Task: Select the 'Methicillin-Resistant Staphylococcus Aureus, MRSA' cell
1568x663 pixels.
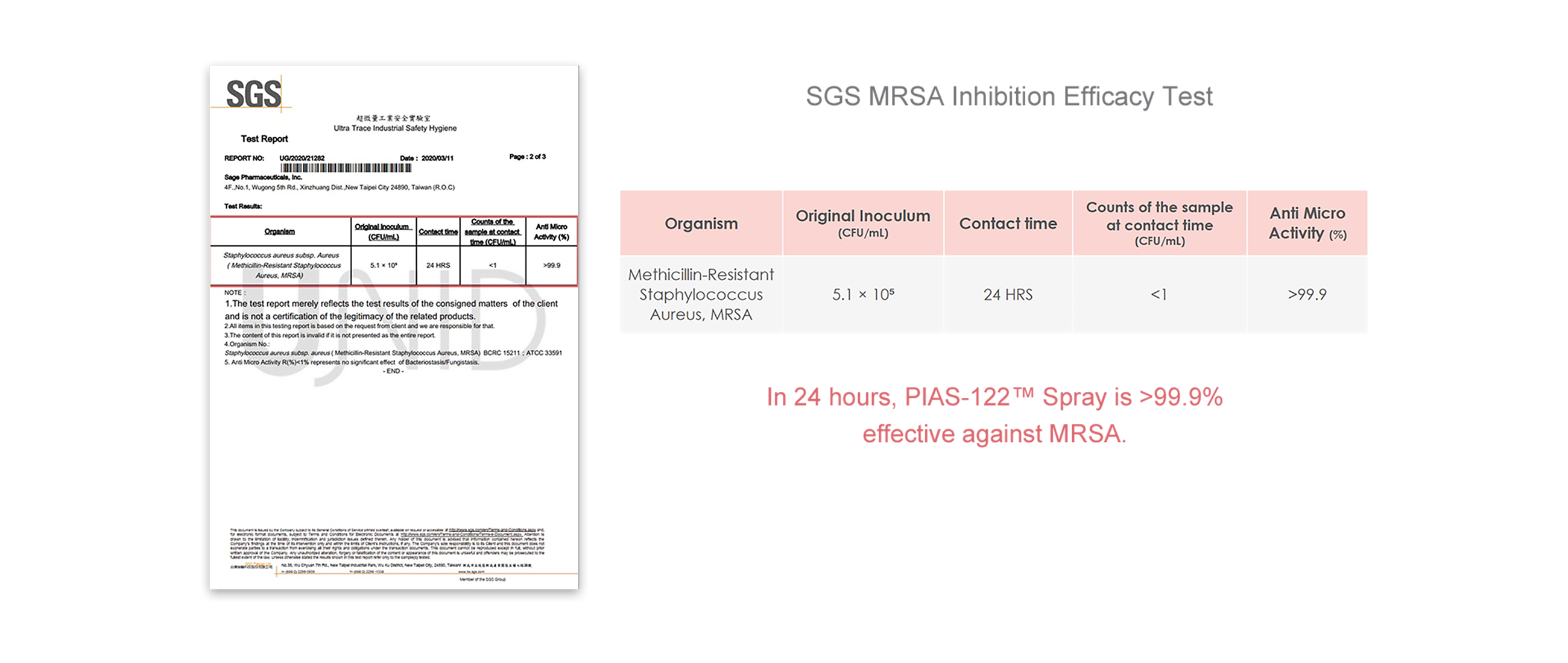Action: pos(701,294)
